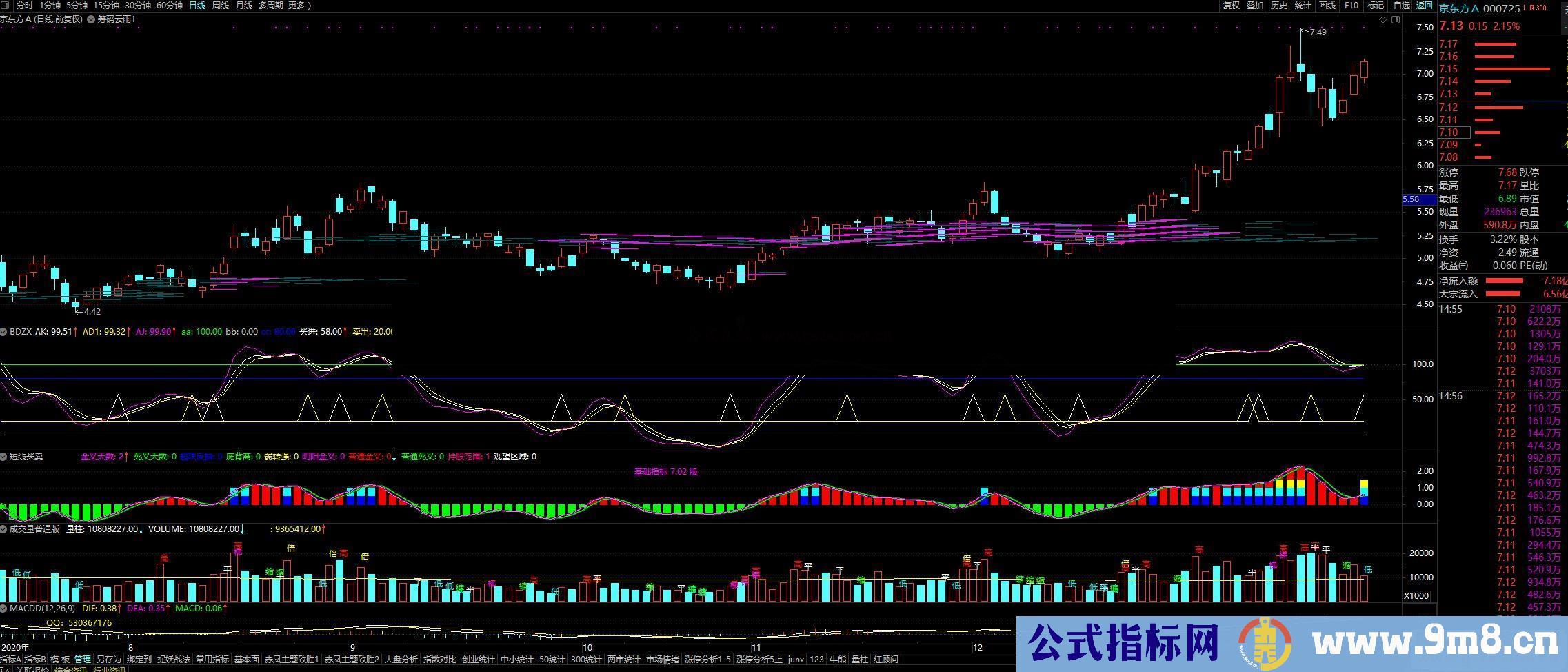Open the 大盘分析 template
1568x672 pixels.
click(x=401, y=660)
